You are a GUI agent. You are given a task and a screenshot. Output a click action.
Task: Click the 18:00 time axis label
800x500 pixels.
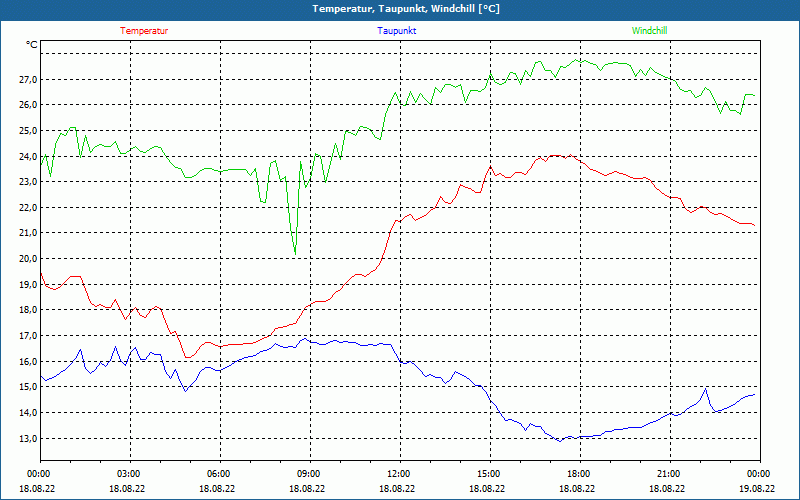pyautogui.click(x=577, y=474)
